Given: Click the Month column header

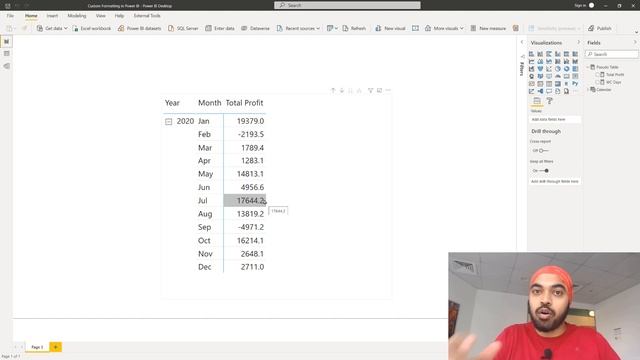Looking at the screenshot, I should 209,103.
